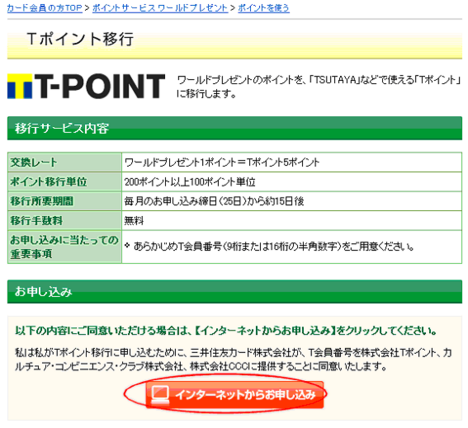The image size is (468, 428).
Task: Select the 移行所要期間 row label
Action: (x=65, y=201)
